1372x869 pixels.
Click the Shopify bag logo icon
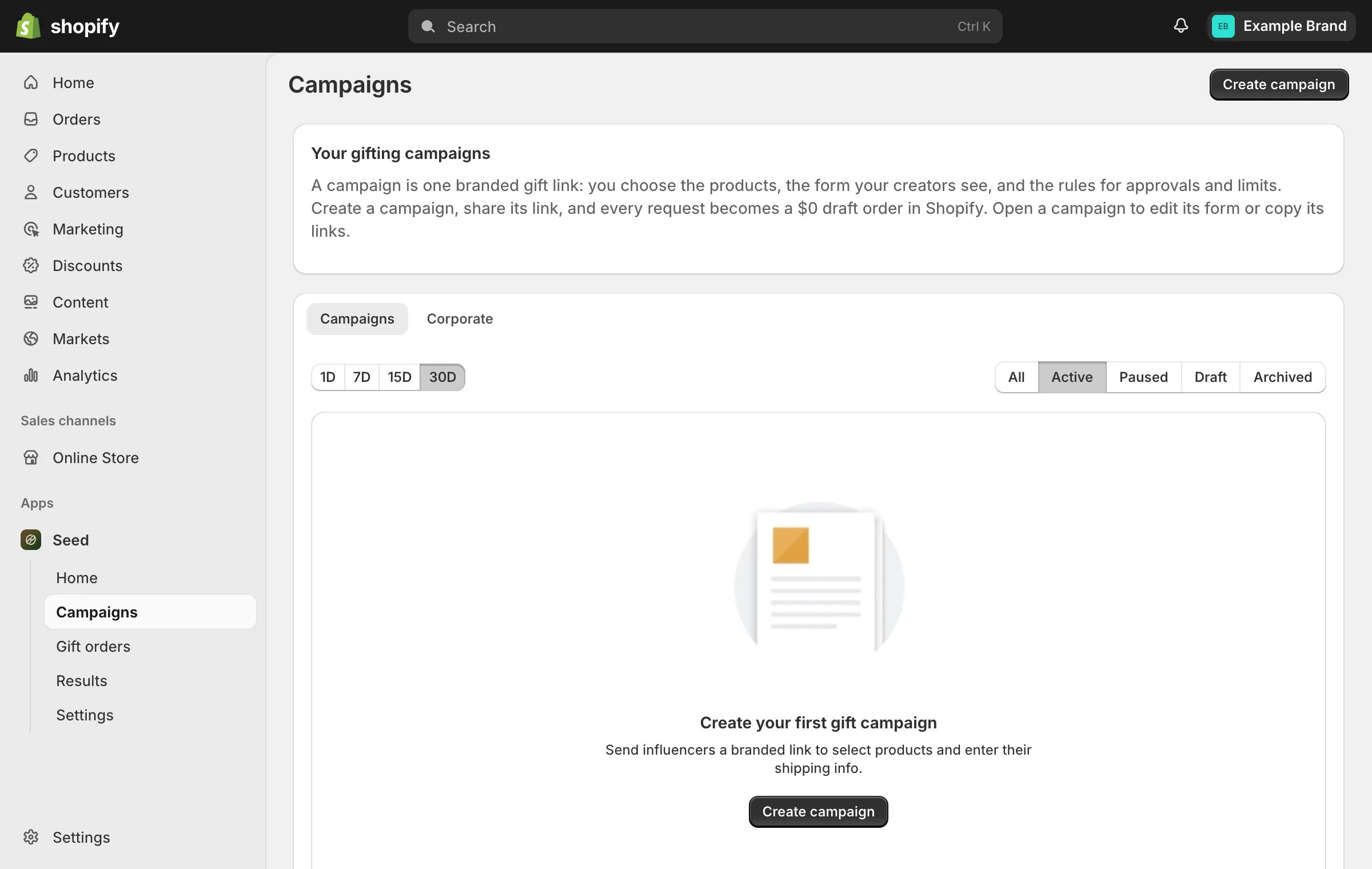(28, 26)
